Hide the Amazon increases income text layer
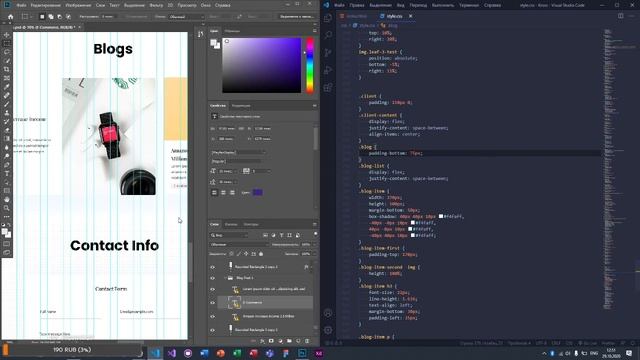This screenshot has width=640, height=360. [x=213, y=316]
